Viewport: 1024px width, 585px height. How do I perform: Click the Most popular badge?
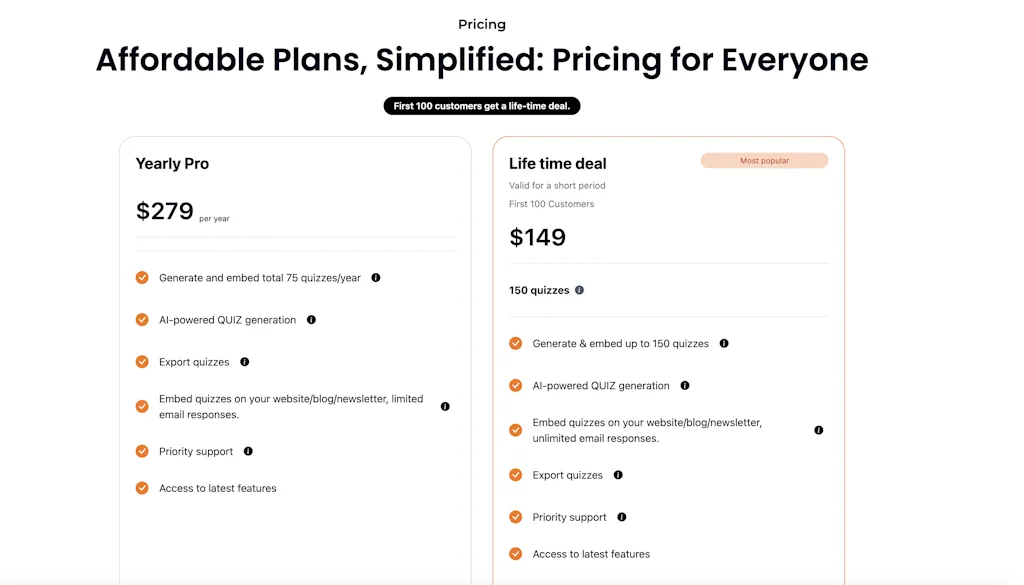tap(764, 160)
